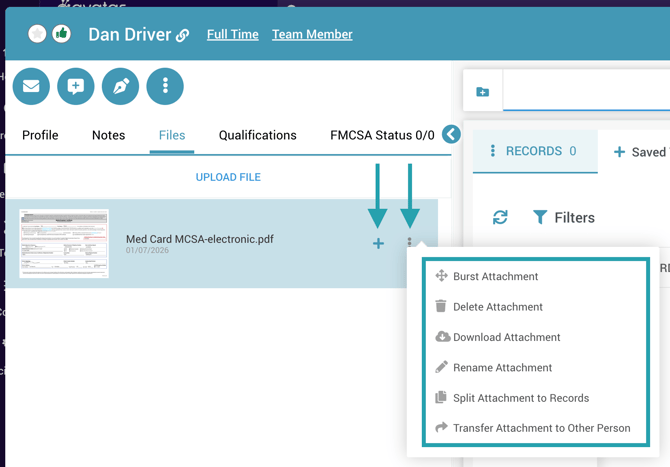The width and height of the screenshot is (670, 467).
Task: Click the plus icon on Med Card file row
Action: (378, 243)
